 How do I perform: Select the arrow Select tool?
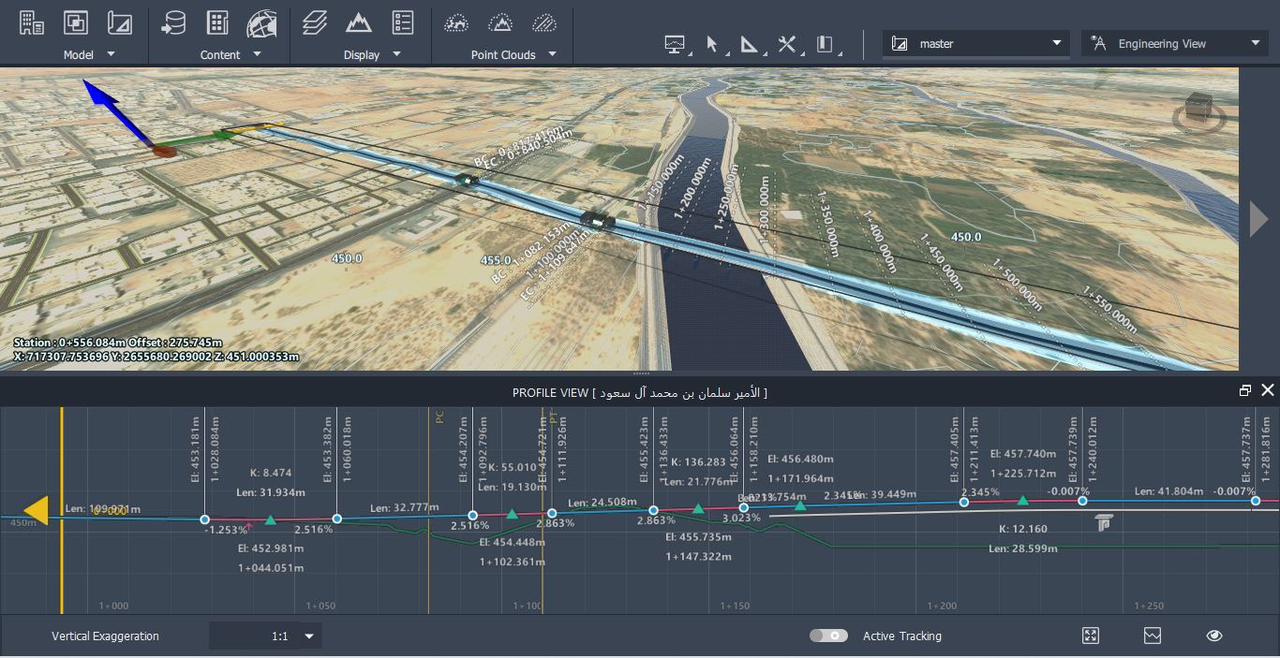[711, 44]
